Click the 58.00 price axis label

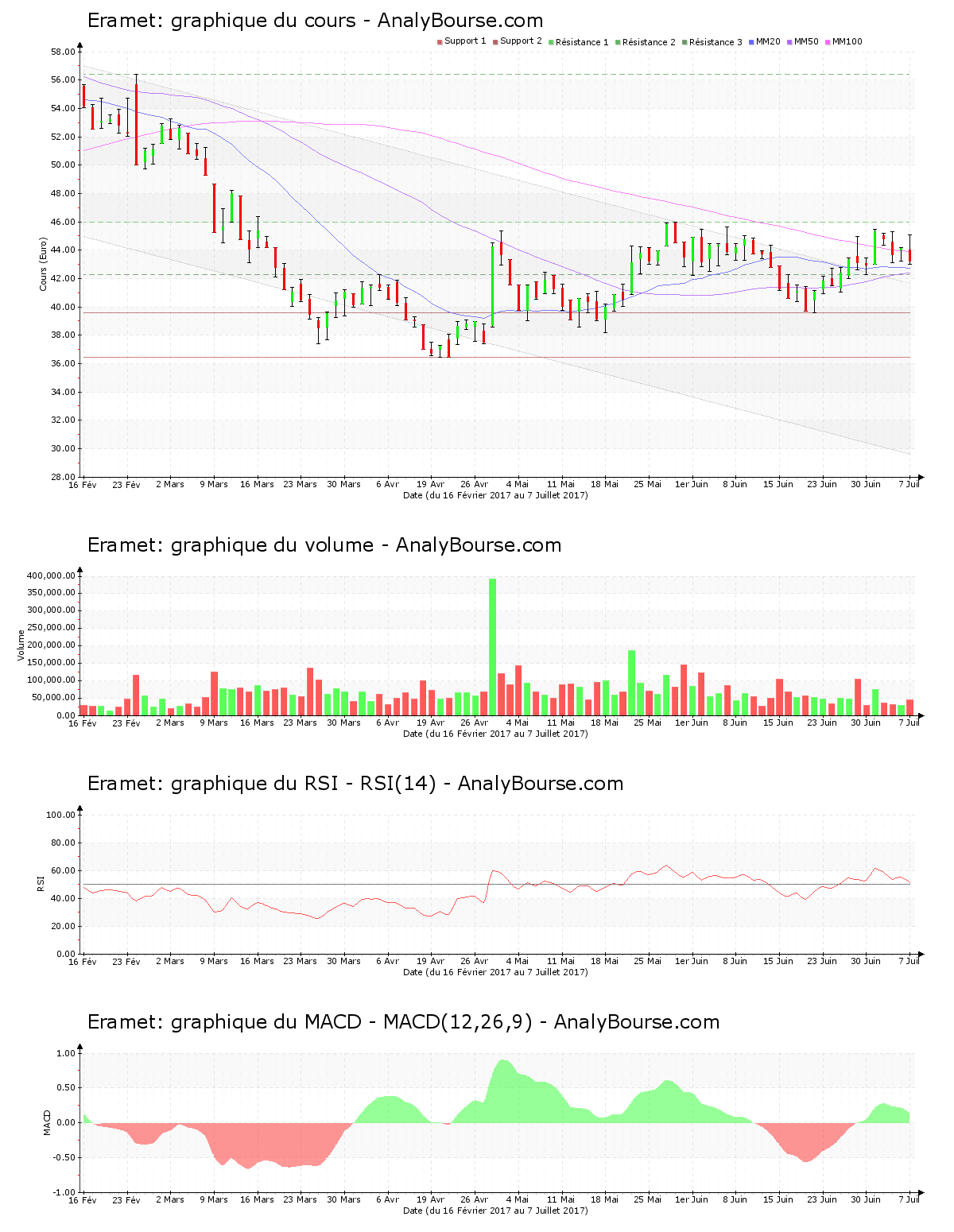pos(63,52)
